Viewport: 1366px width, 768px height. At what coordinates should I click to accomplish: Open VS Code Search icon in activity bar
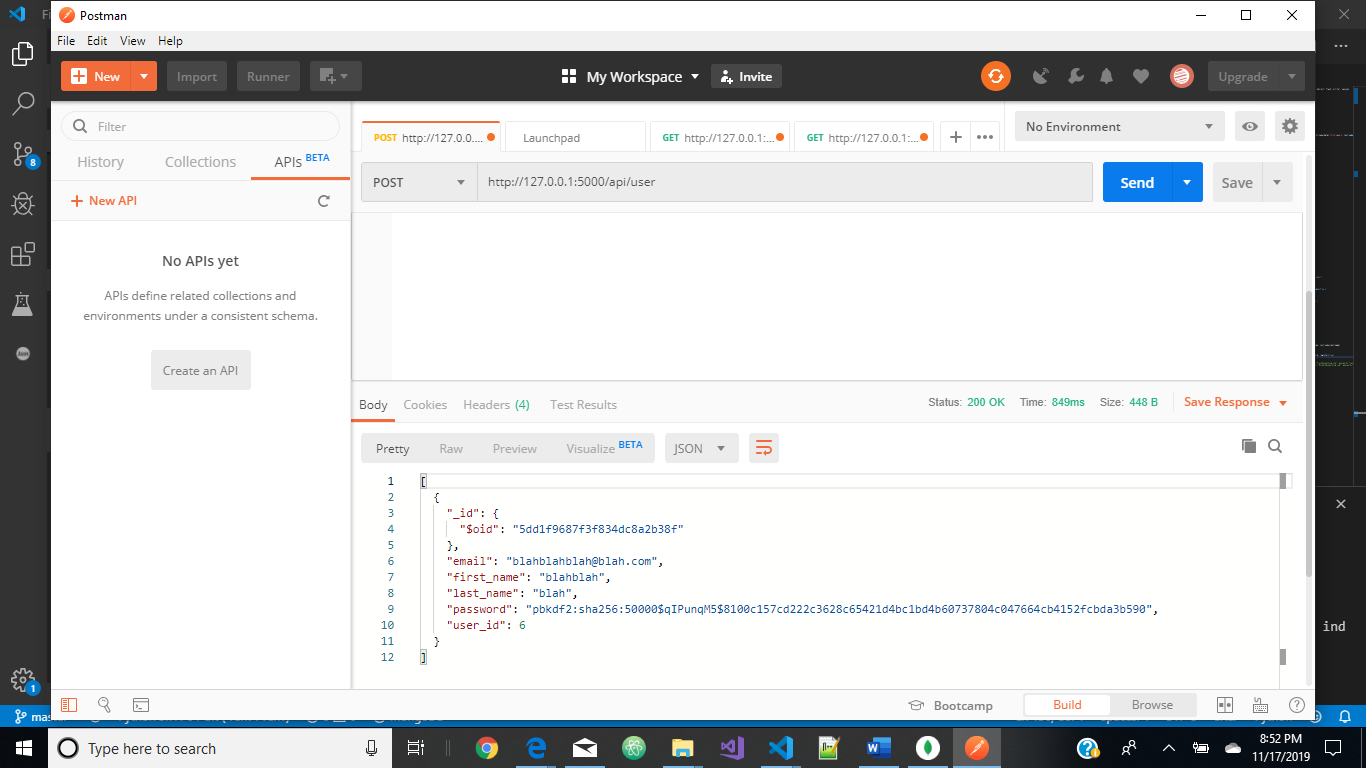23,103
